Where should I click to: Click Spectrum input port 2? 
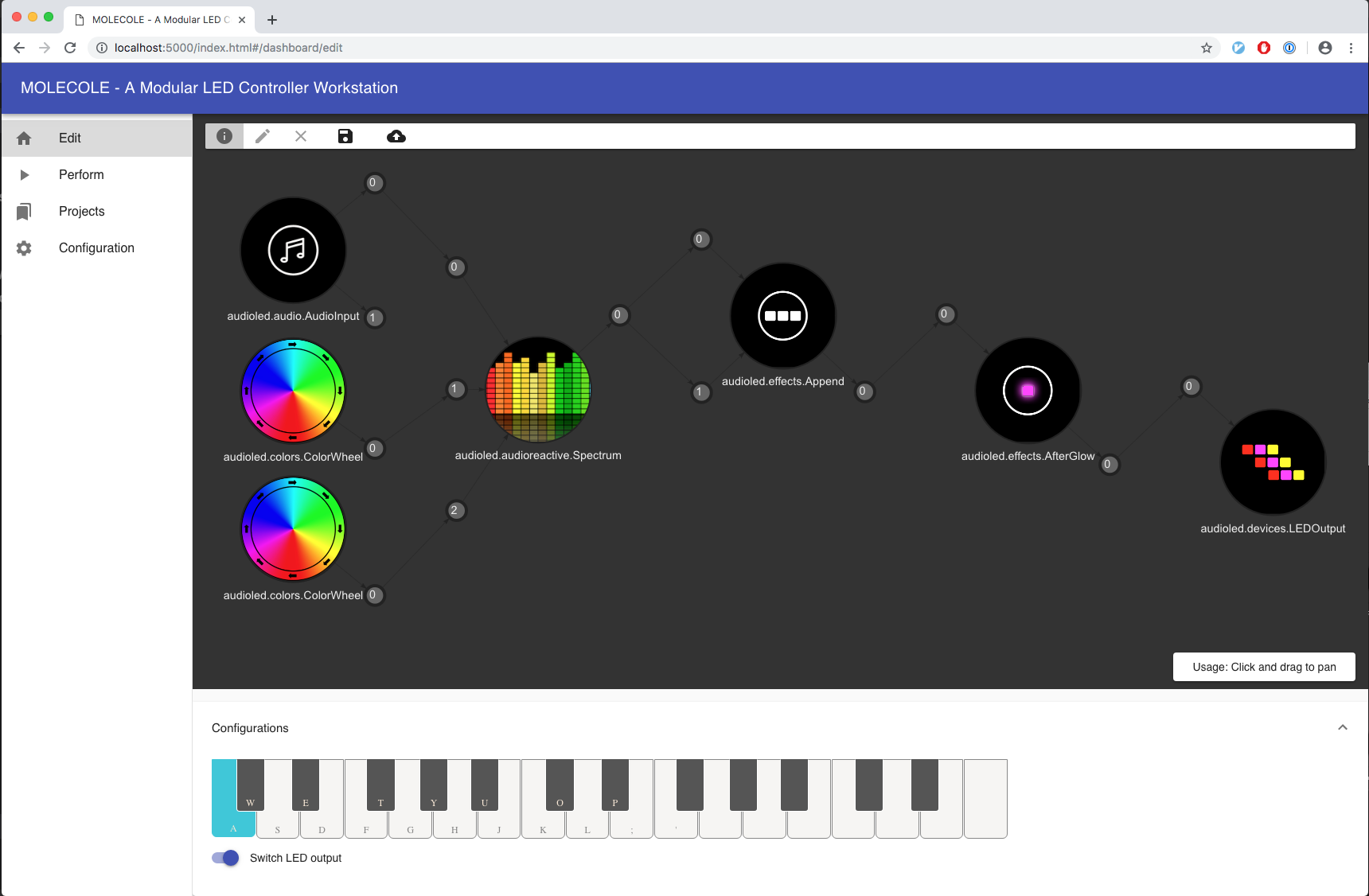(454, 511)
